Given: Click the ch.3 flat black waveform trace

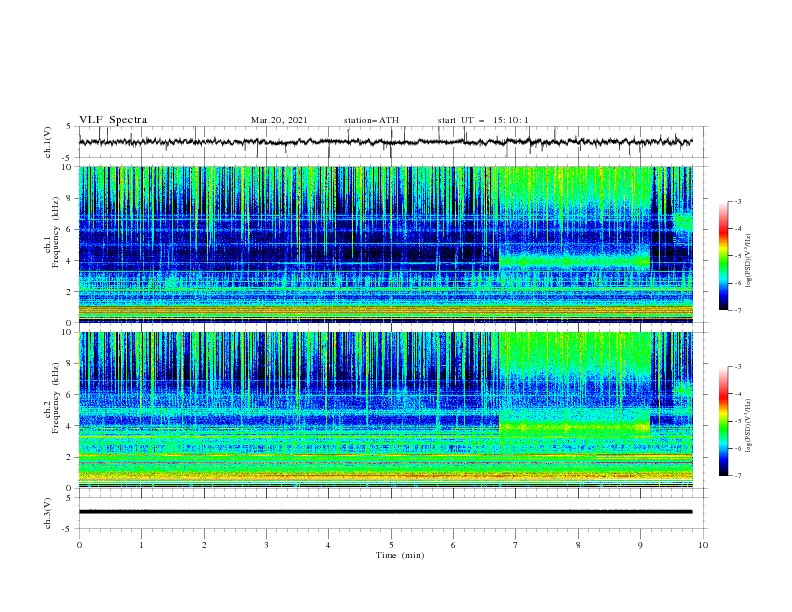Looking at the screenshot, I should [x=385, y=512].
